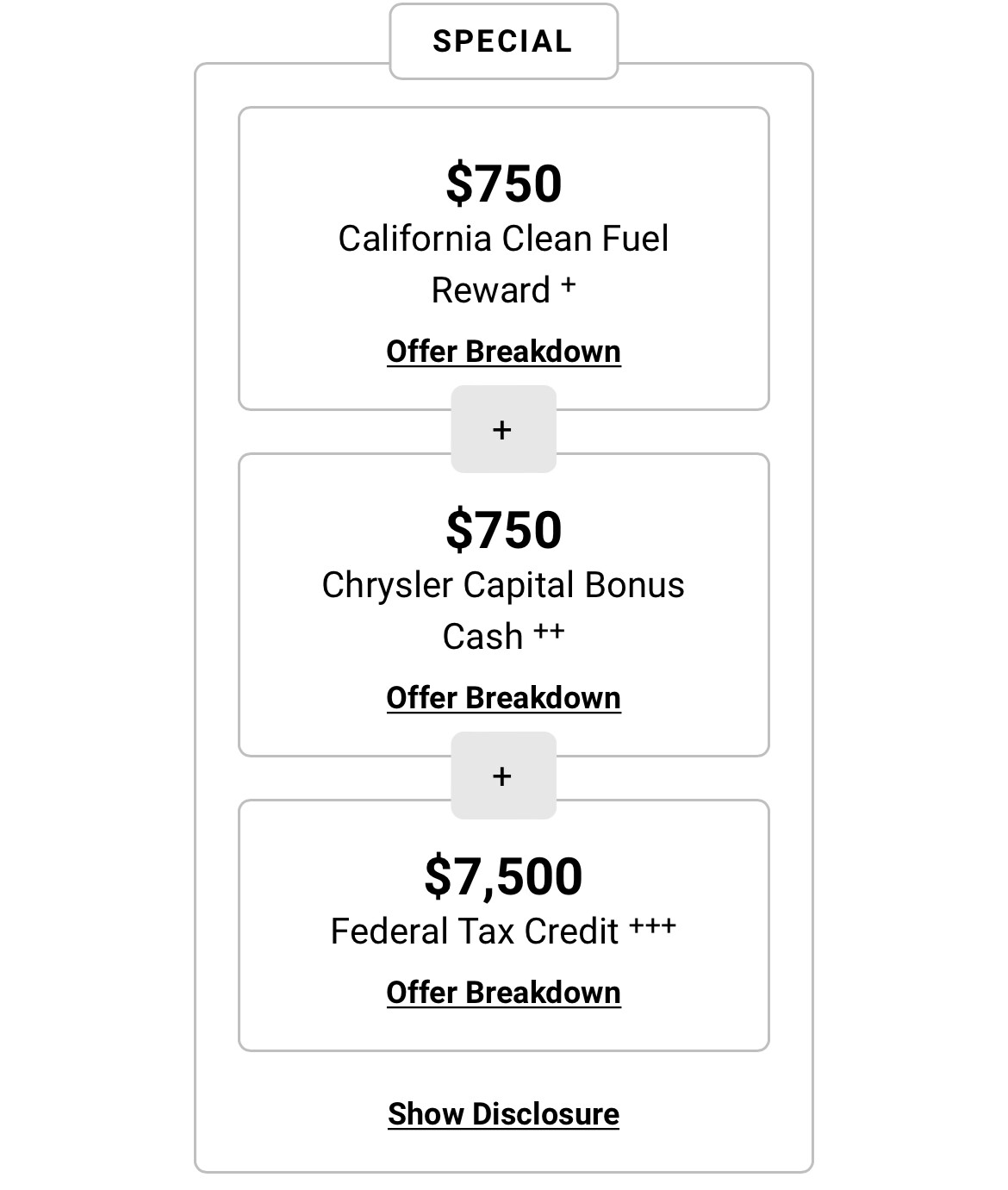
Task: Click the $750 amount above California Clean Fuel
Action: pyautogui.click(x=503, y=183)
